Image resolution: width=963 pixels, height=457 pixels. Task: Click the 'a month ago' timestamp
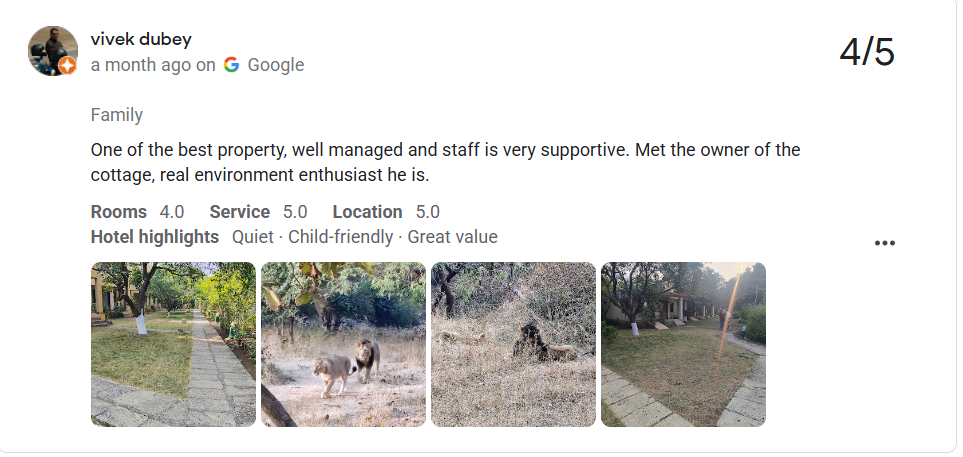tap(141, 65)
